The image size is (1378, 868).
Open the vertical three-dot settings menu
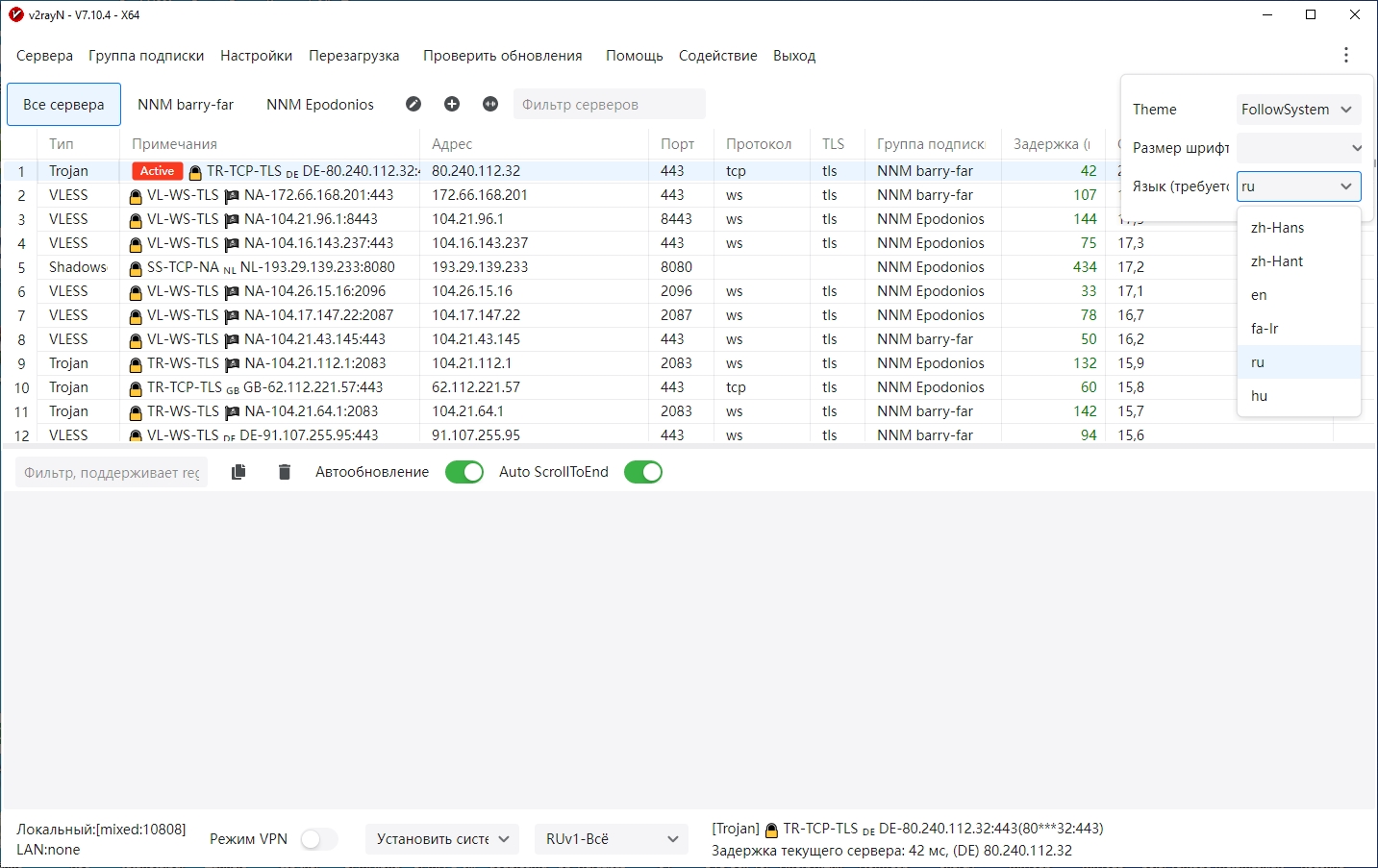click(1346, 55)
